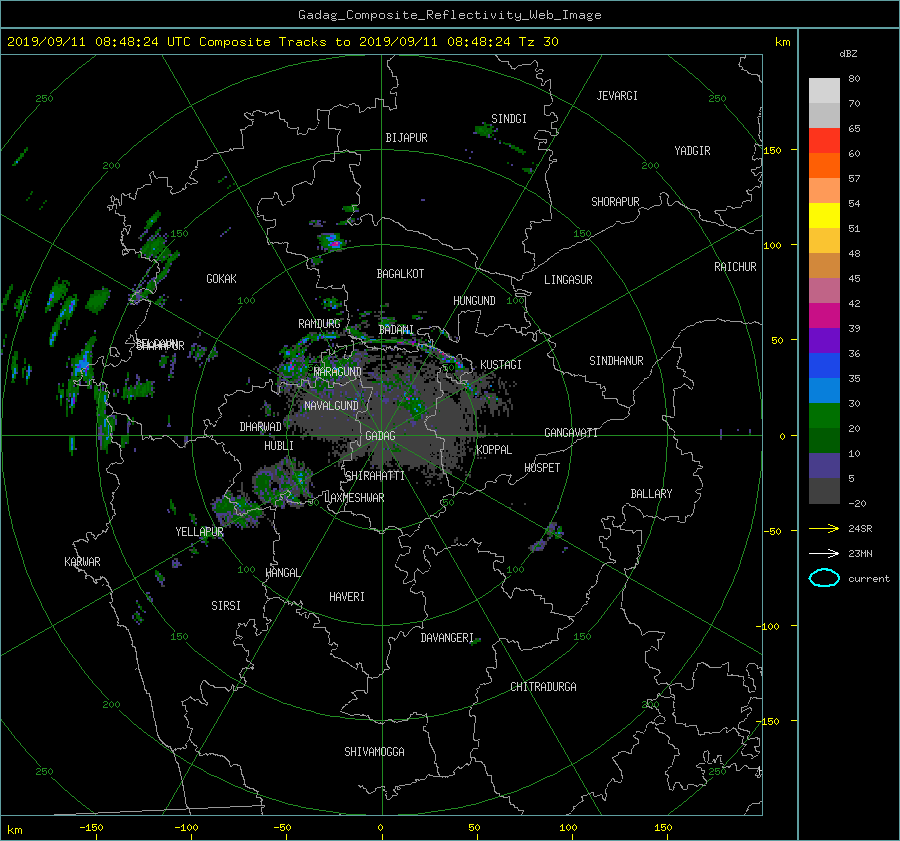Click the GANGAVATI label
The image size is (900, 841).
coord(571,433)
